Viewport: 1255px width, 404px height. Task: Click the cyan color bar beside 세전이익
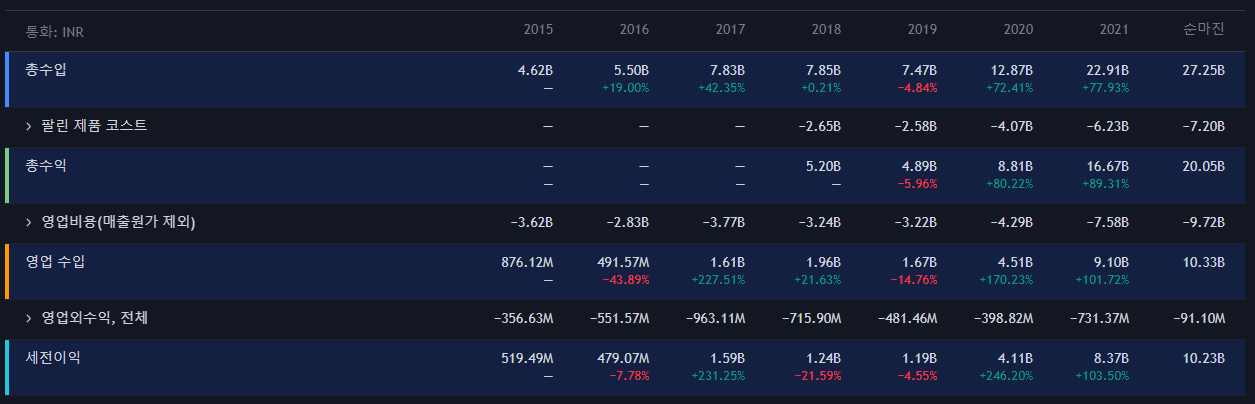(x=7, y=366)
